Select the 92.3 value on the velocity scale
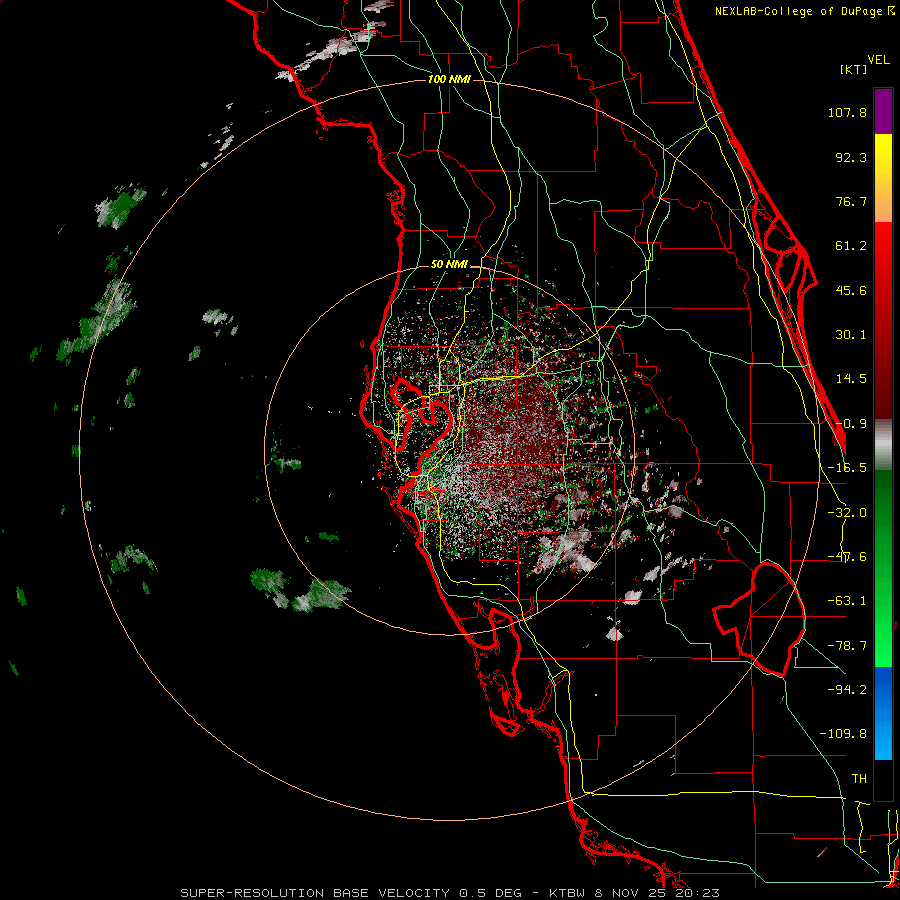 coord(851,157)
